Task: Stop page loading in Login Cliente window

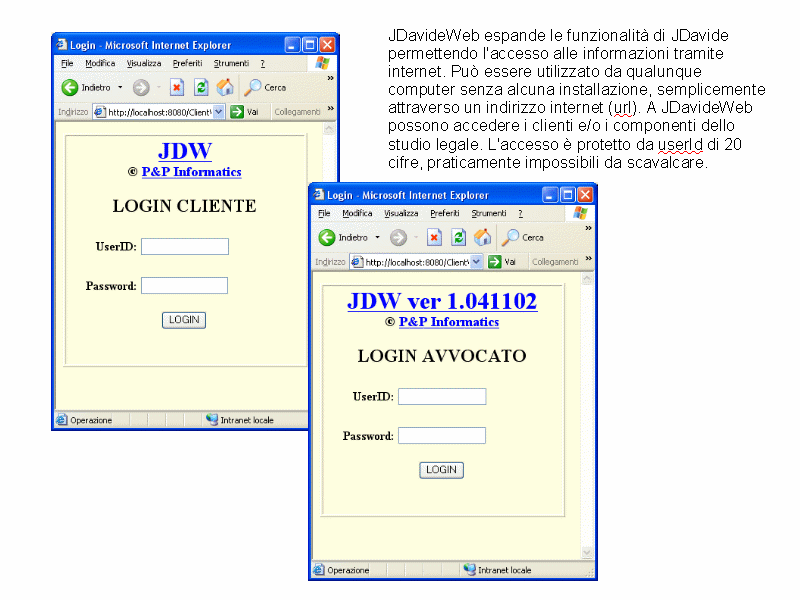Action: pos(177,88)
